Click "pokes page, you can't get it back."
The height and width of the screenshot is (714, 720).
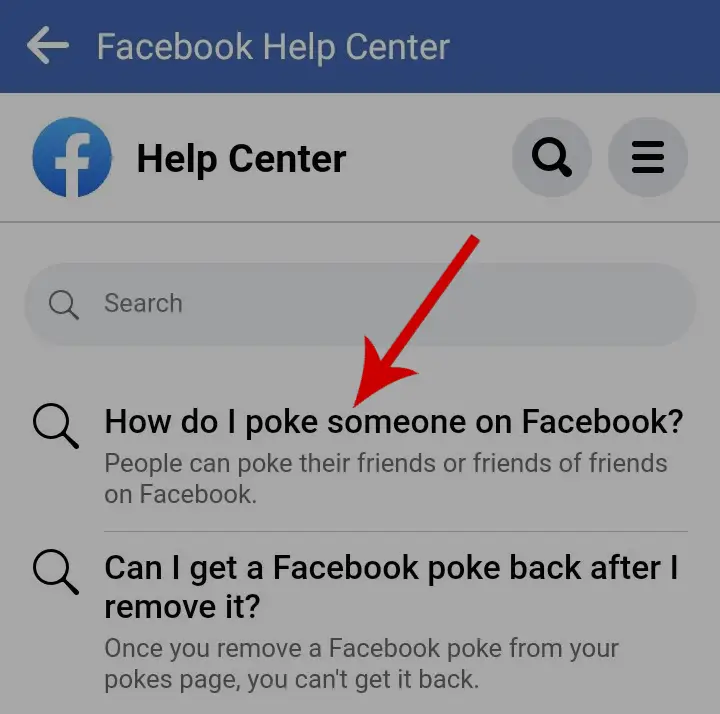[292, 680]
